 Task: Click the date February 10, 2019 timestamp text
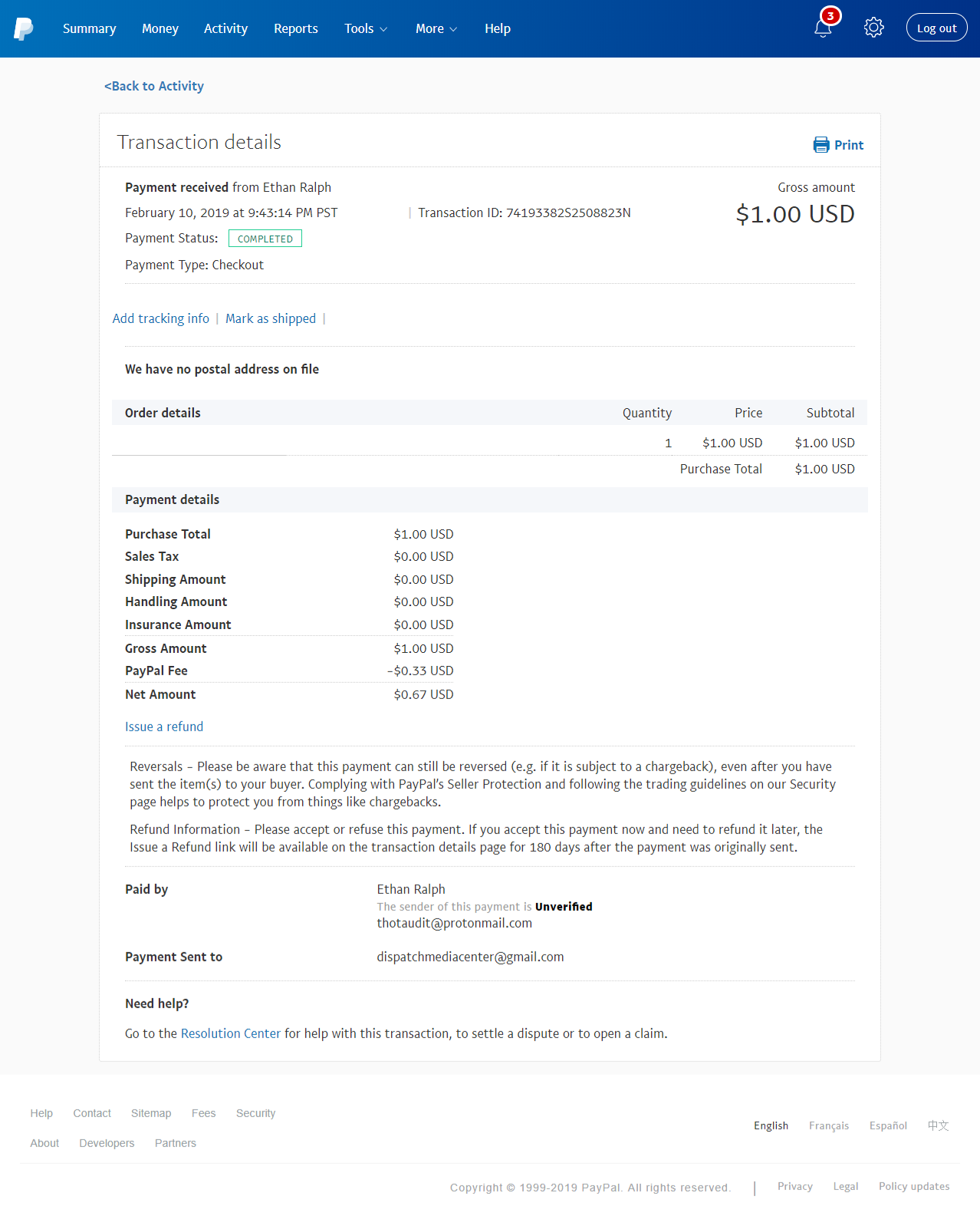[232, 213]
